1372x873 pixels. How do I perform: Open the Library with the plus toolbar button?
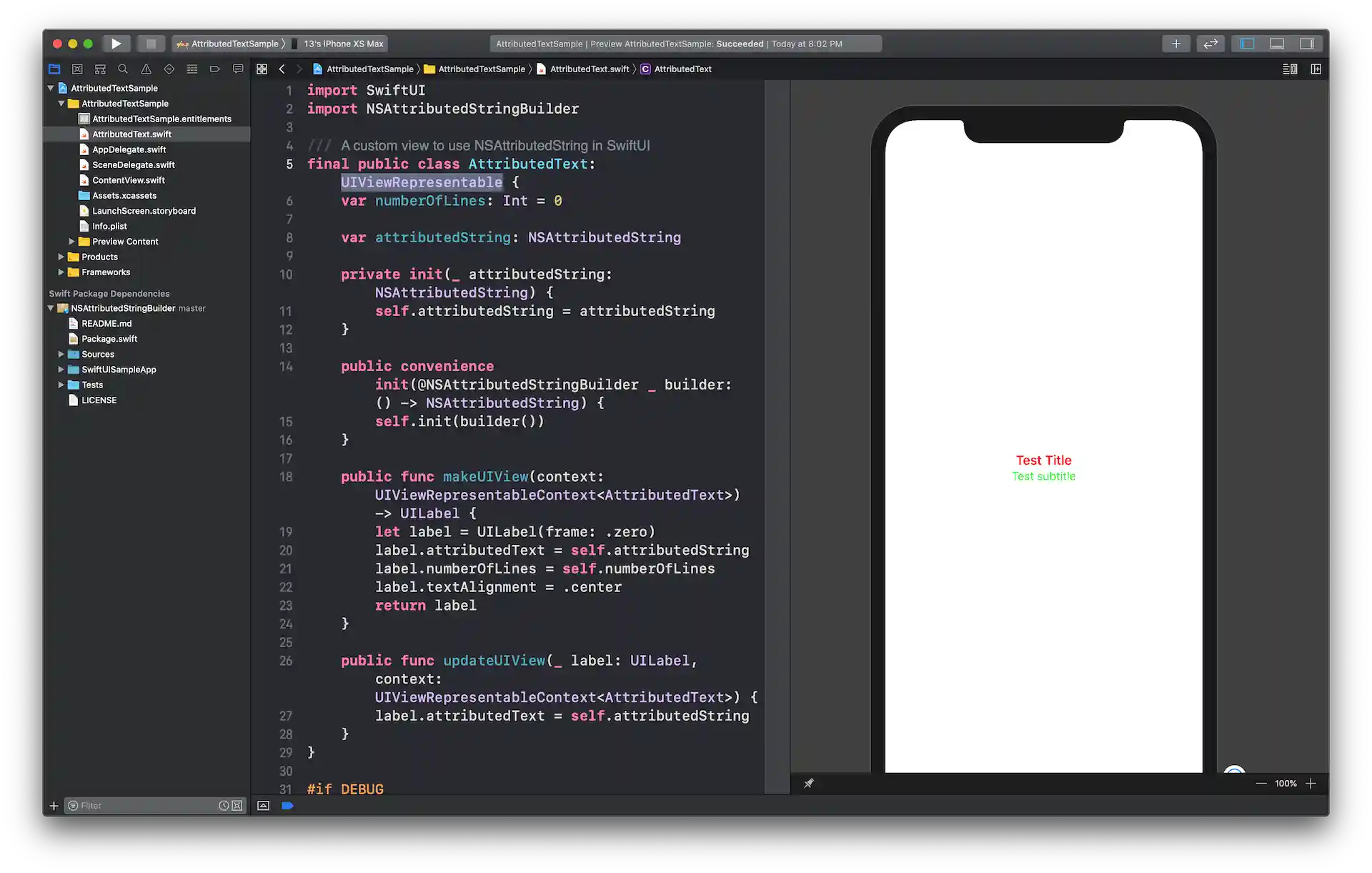pyautogui.click(x=1175, y=44)
